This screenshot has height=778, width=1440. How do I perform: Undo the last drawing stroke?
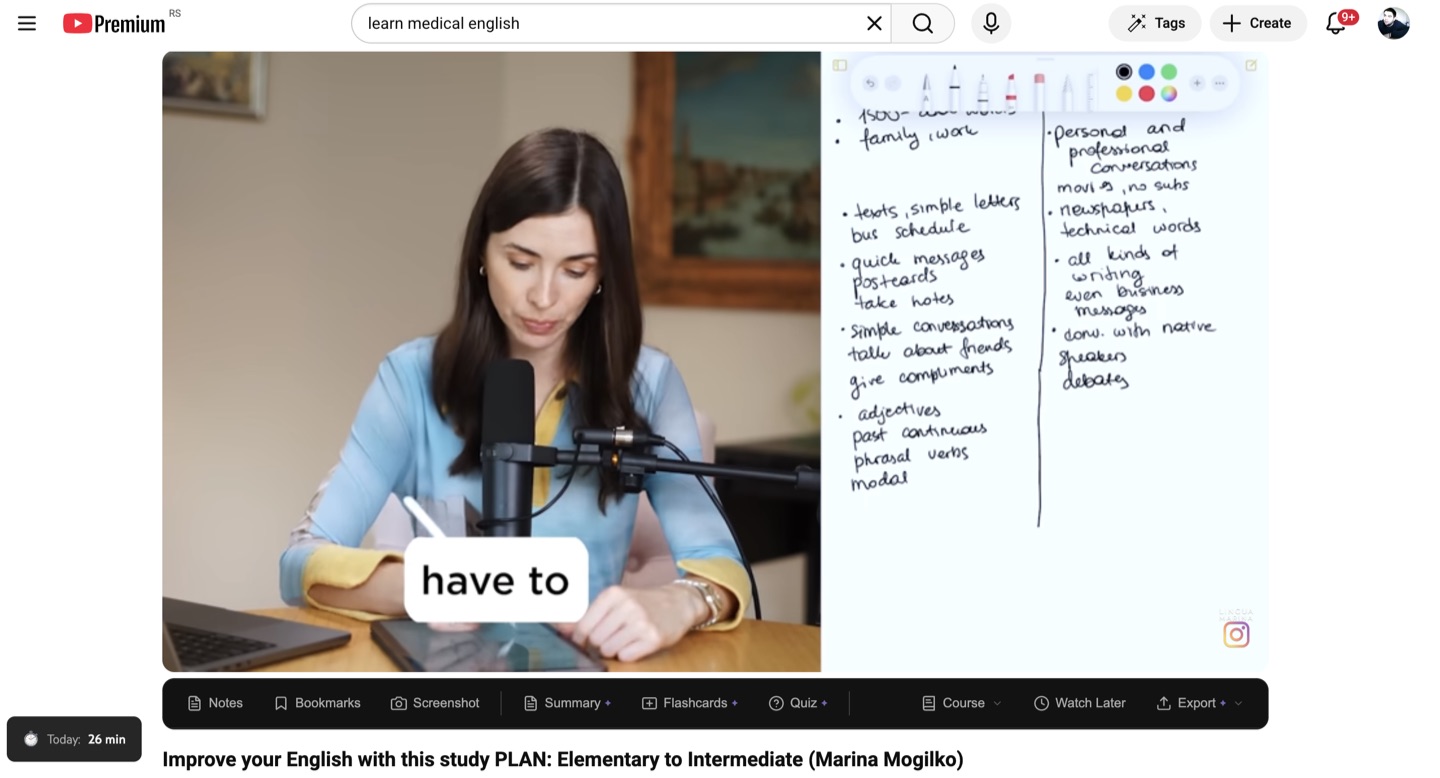[870, 83]
